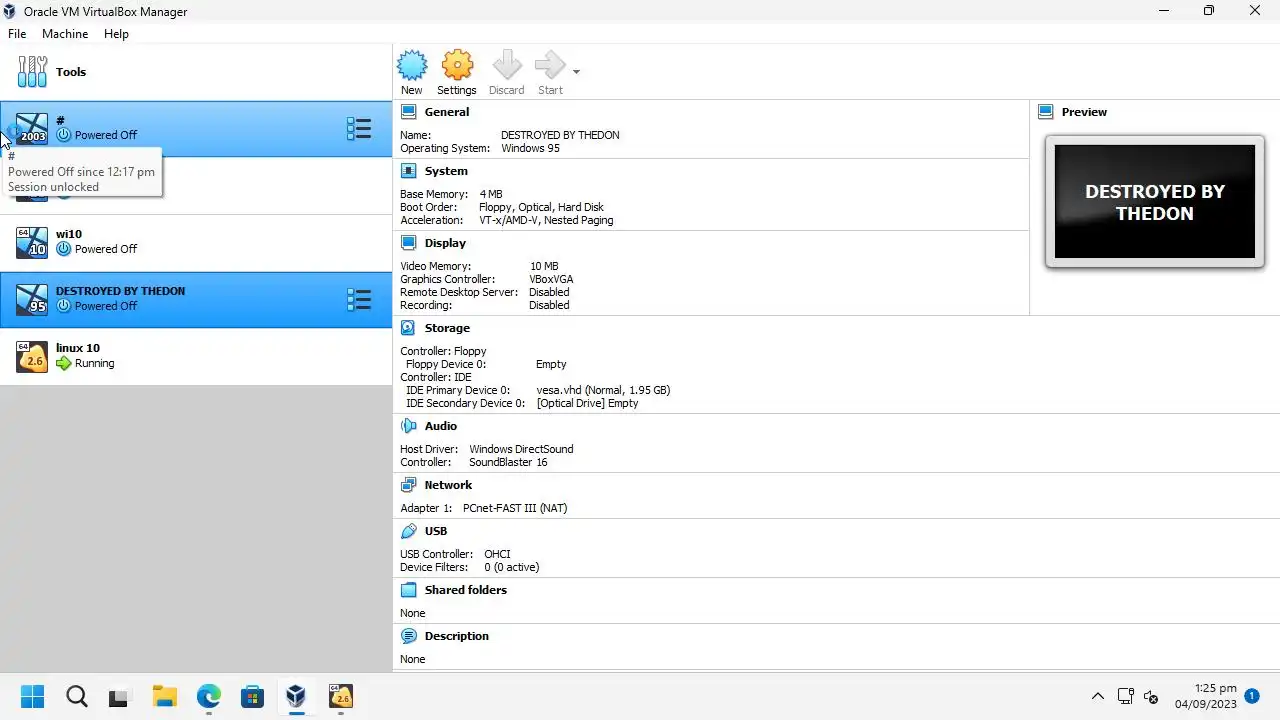This screenshot has width=1280, height=720.
Task: Click the Discard toolbar button
Action: tap(507, 73)
